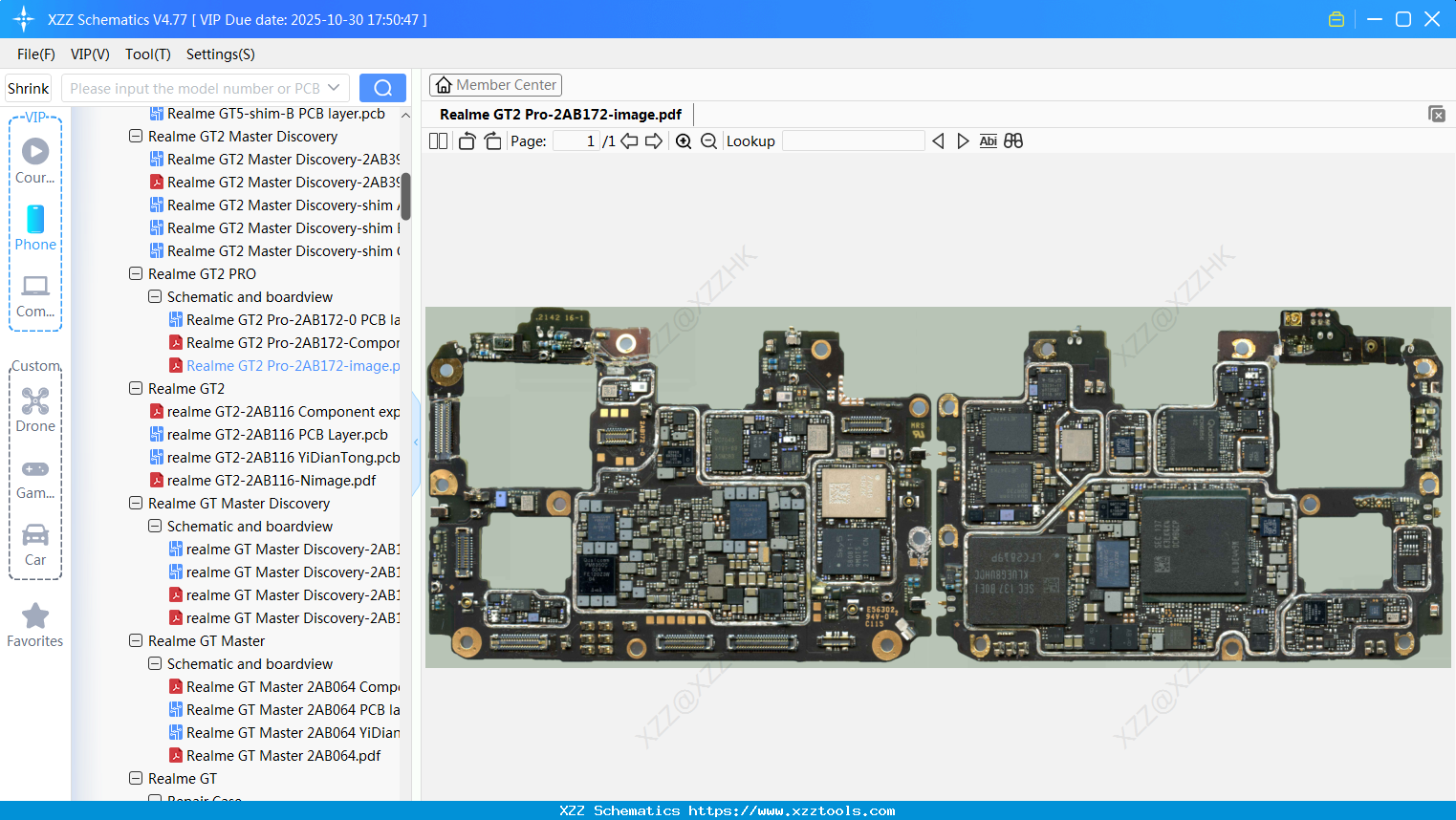Click the blue search button
Image resolution: width=1456 pixels, height=820 pixels.
coord(382,88)
